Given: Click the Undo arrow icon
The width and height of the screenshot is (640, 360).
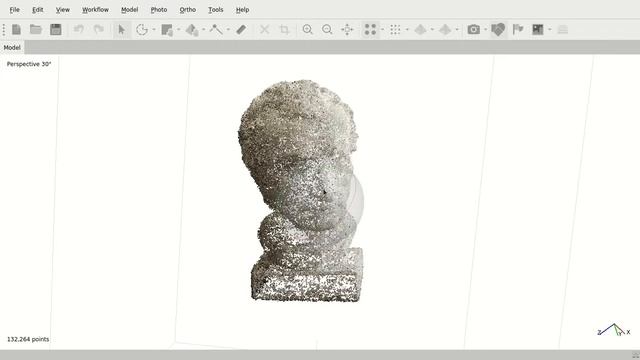Looking at the screenshot, I should [79, 29].
